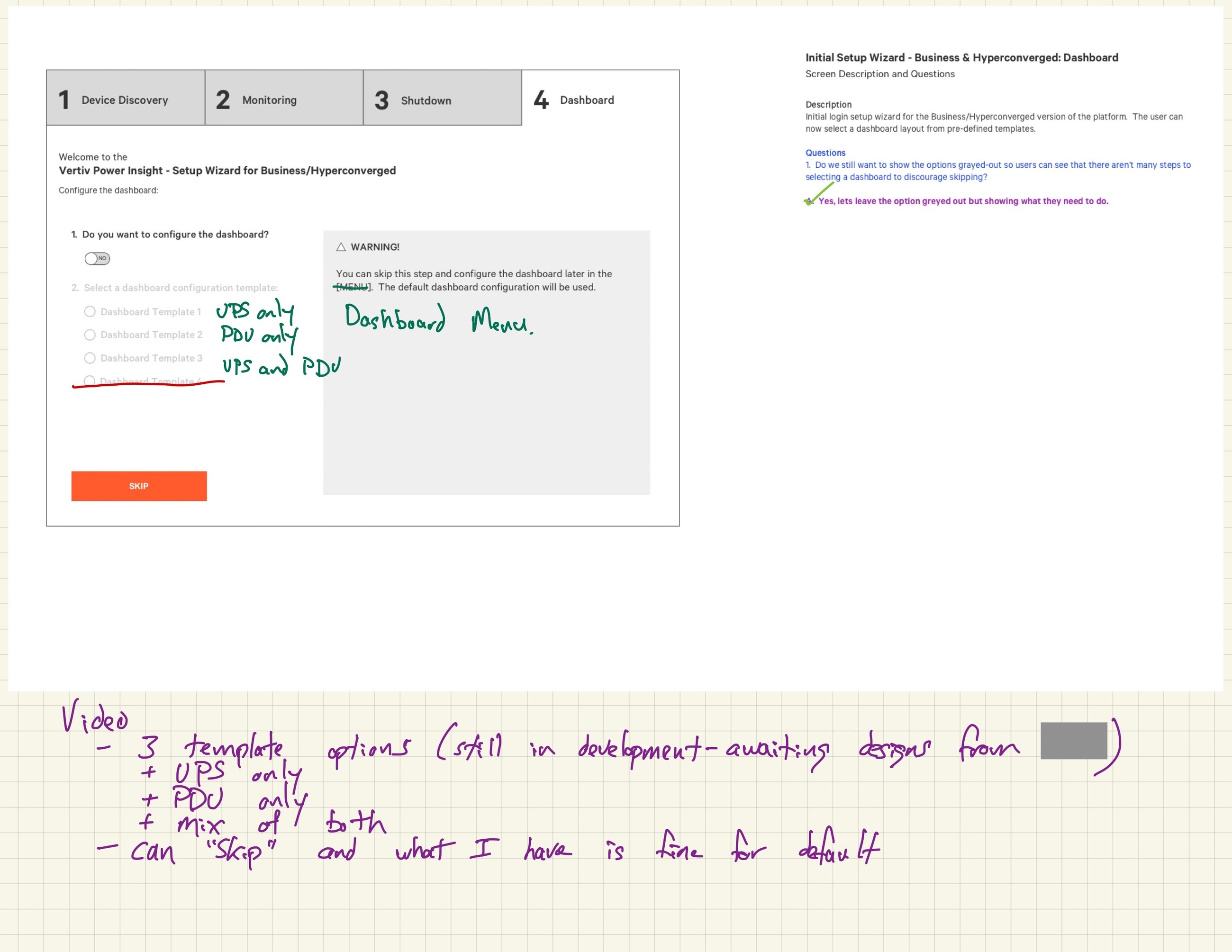Image resolution: width=1232 pixels, height=952 pixels.
Task: Click the WARNING! heading text
Action: point(375,247)
